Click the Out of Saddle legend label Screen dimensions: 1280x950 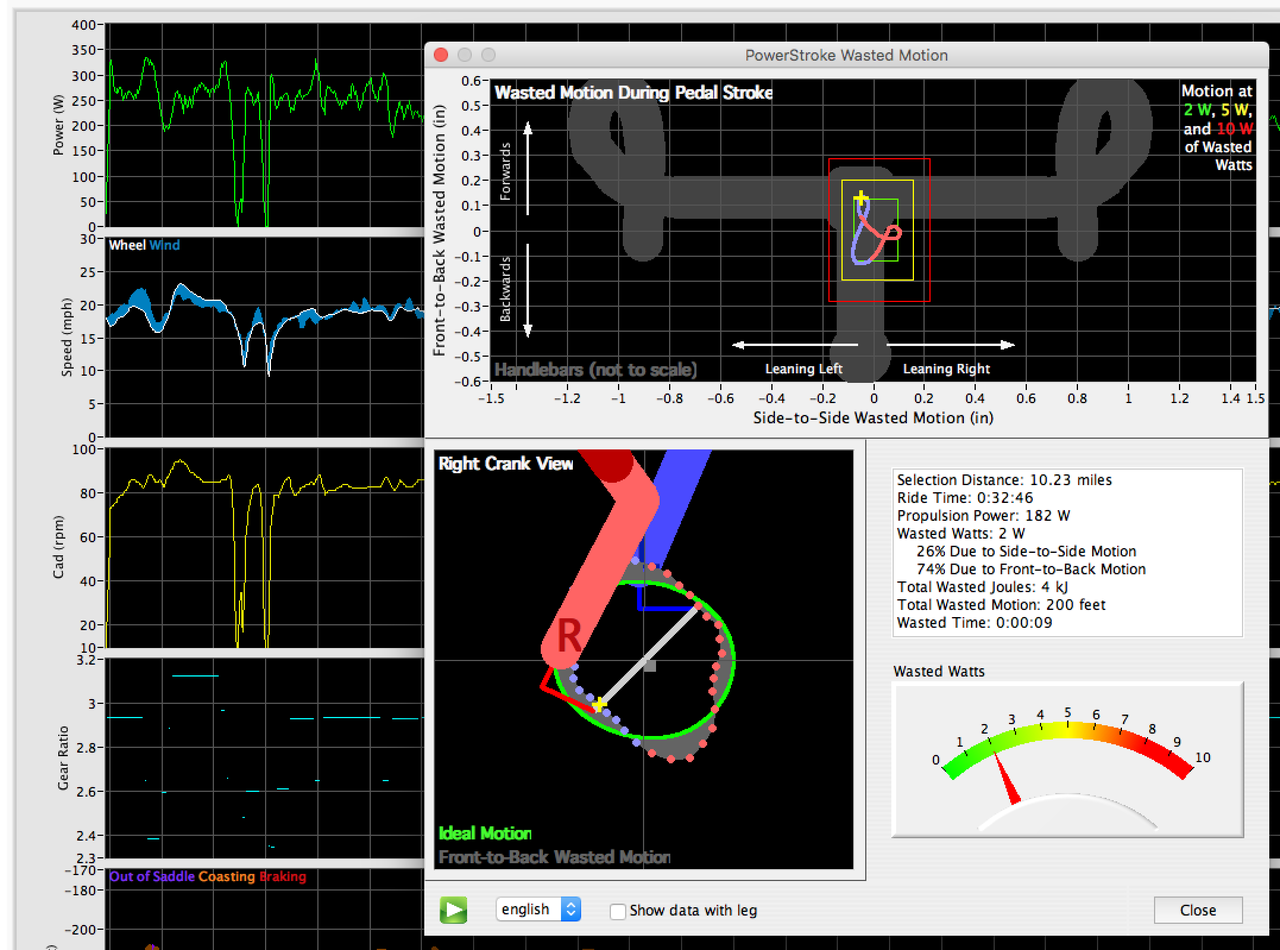point(152,877)
